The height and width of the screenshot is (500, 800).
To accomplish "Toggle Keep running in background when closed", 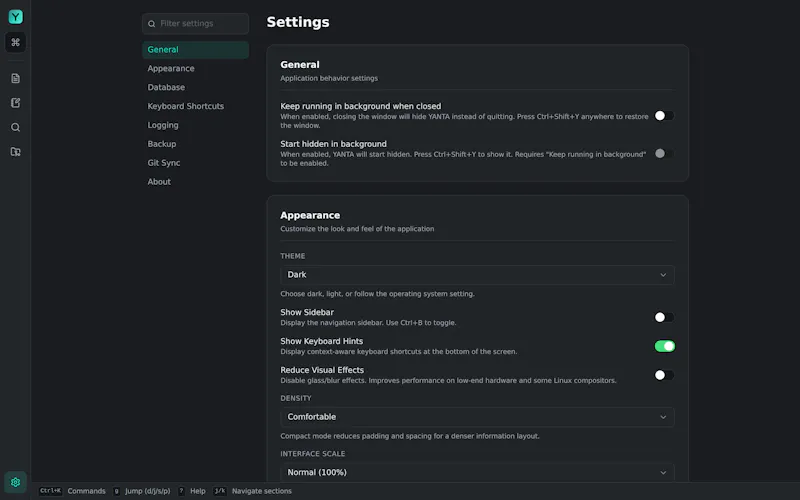I will point(664,116).
